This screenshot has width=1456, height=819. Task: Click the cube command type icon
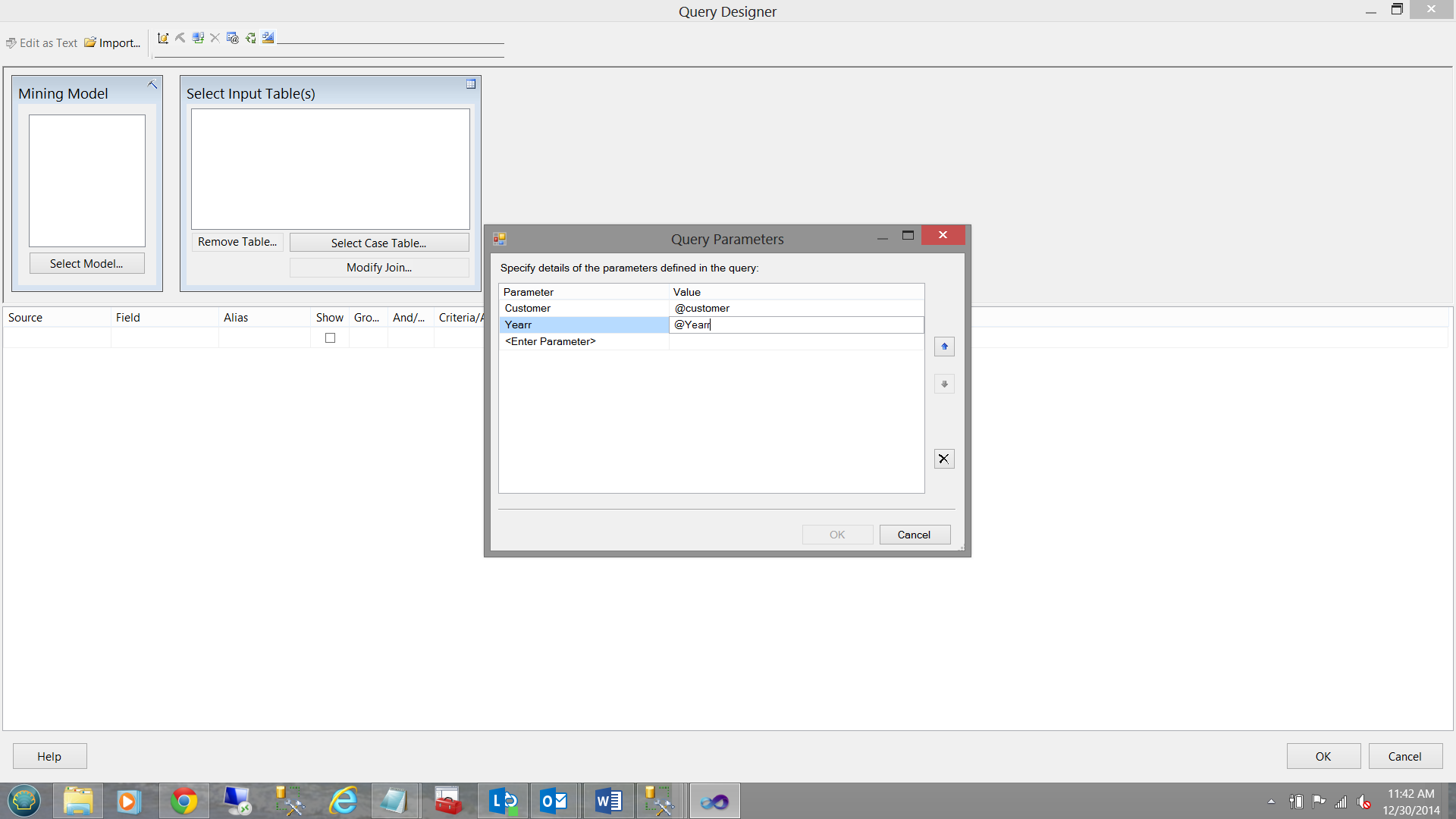(x=163, y=38)
